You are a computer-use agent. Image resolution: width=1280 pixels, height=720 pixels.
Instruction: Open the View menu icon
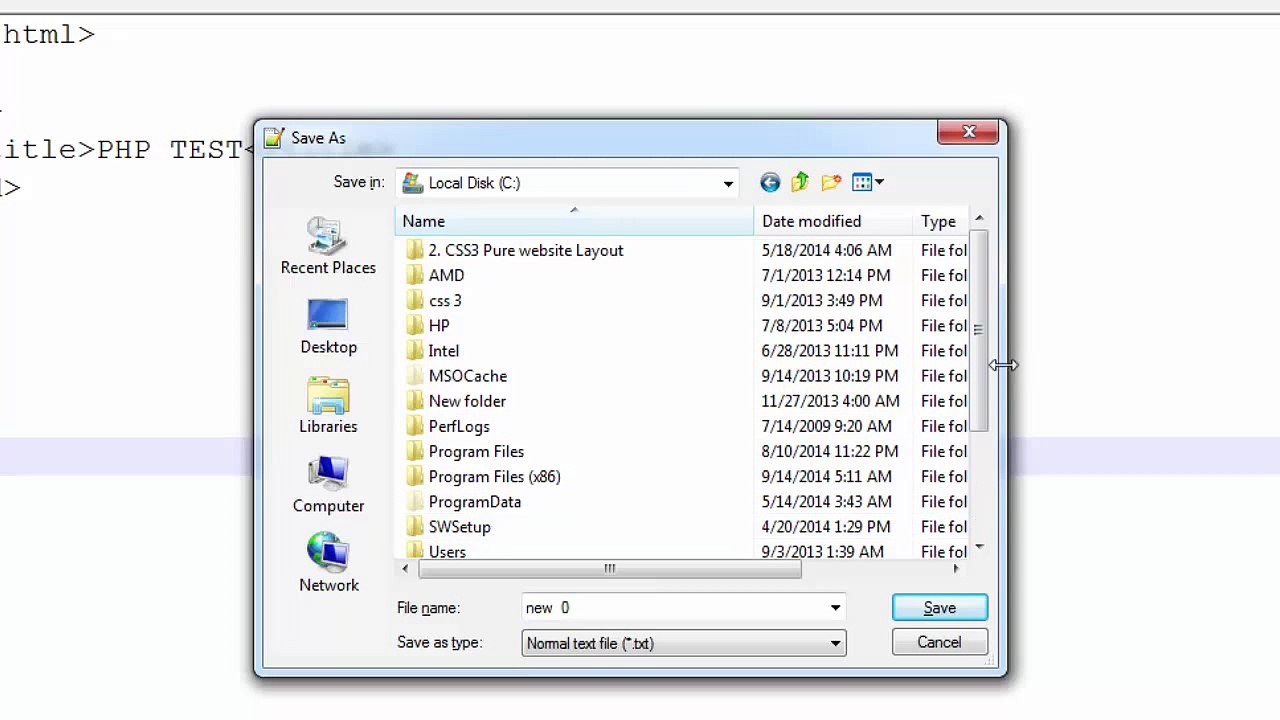867,182
